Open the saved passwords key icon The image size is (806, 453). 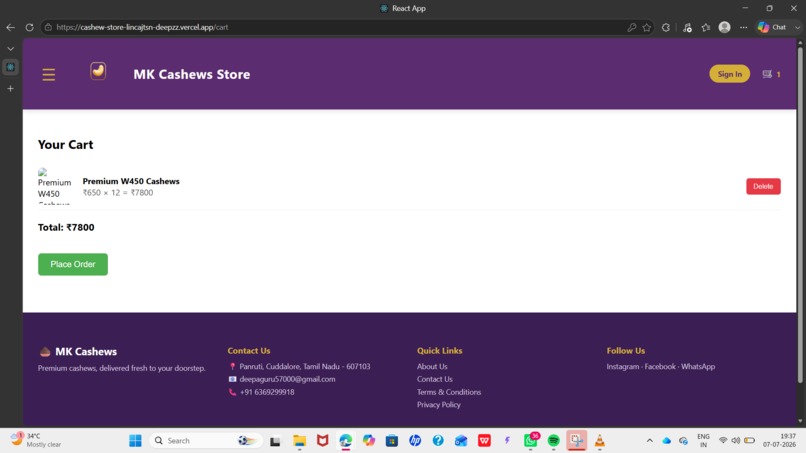[x=632, y=27]
